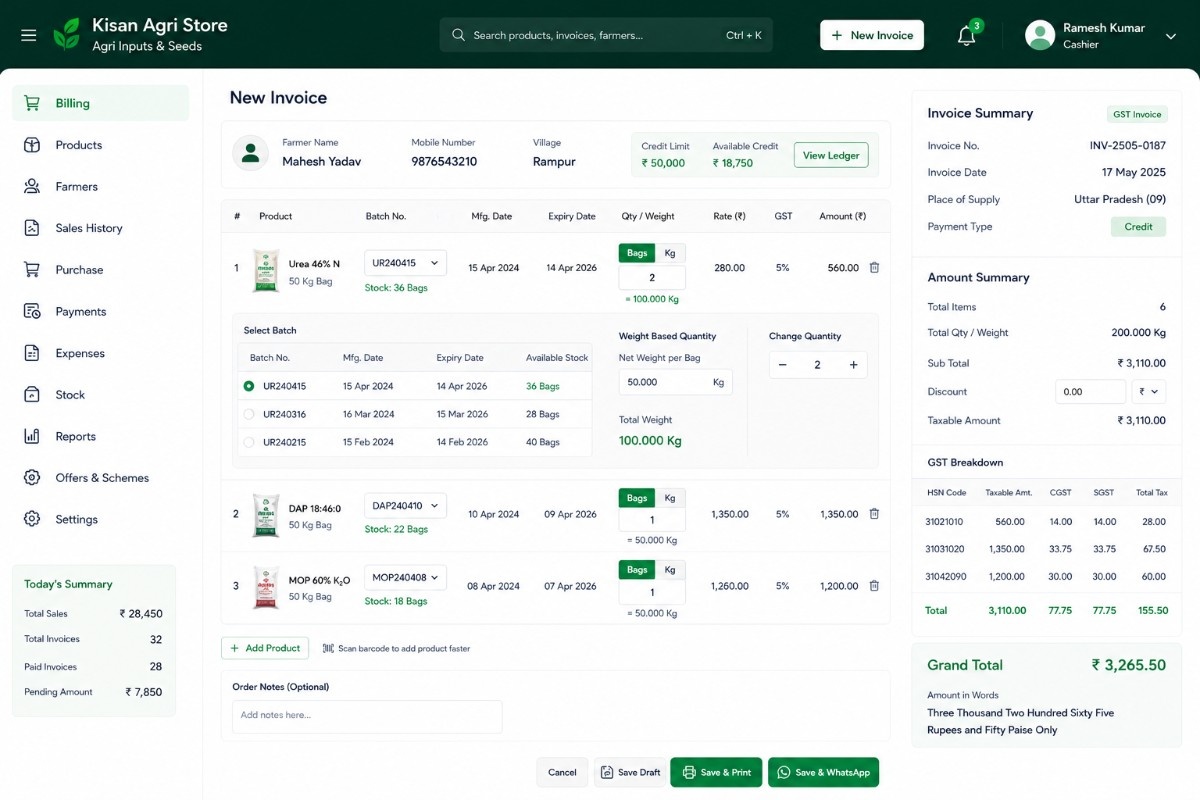This screenshot has width=1200, height=800.
Task: Open the DAP240410 batch dropdown
Action: click(405, 506)
